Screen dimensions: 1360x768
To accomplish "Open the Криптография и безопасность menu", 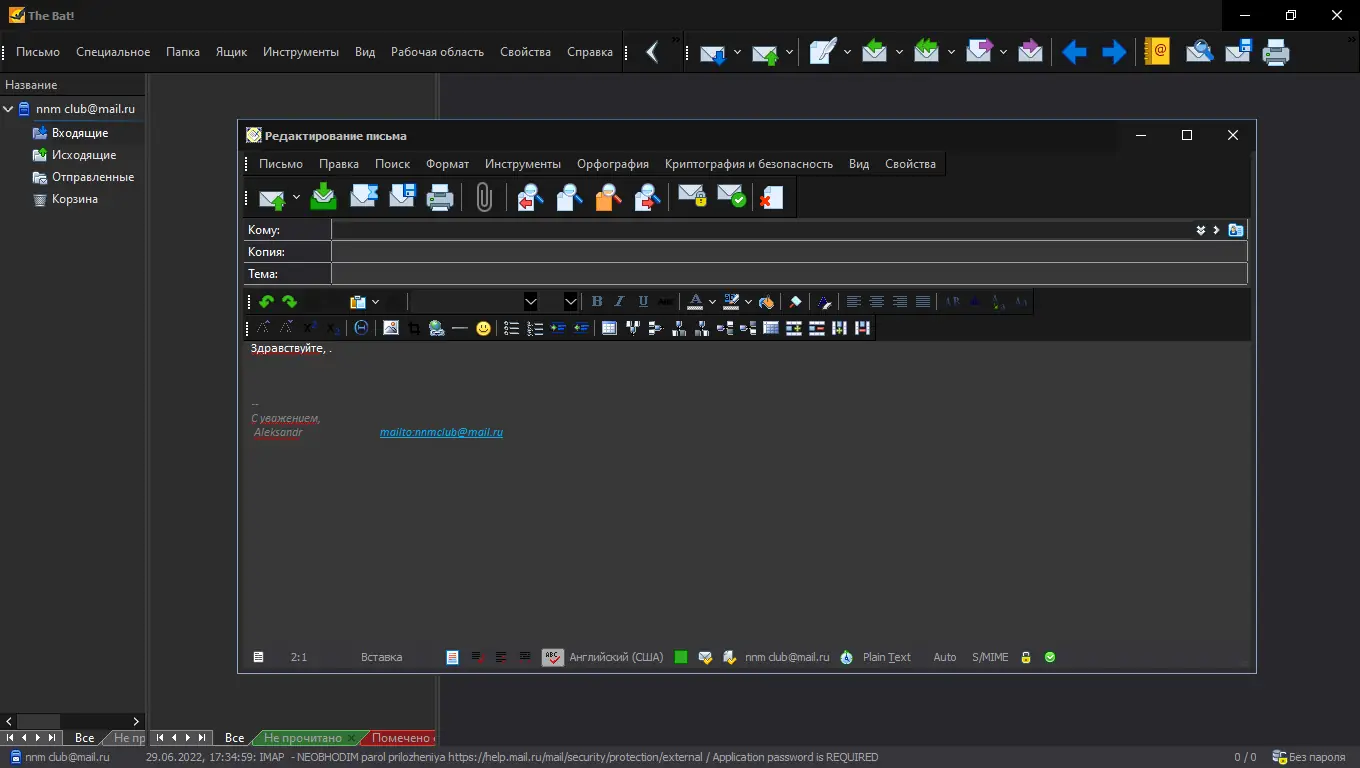I will 749,164.
